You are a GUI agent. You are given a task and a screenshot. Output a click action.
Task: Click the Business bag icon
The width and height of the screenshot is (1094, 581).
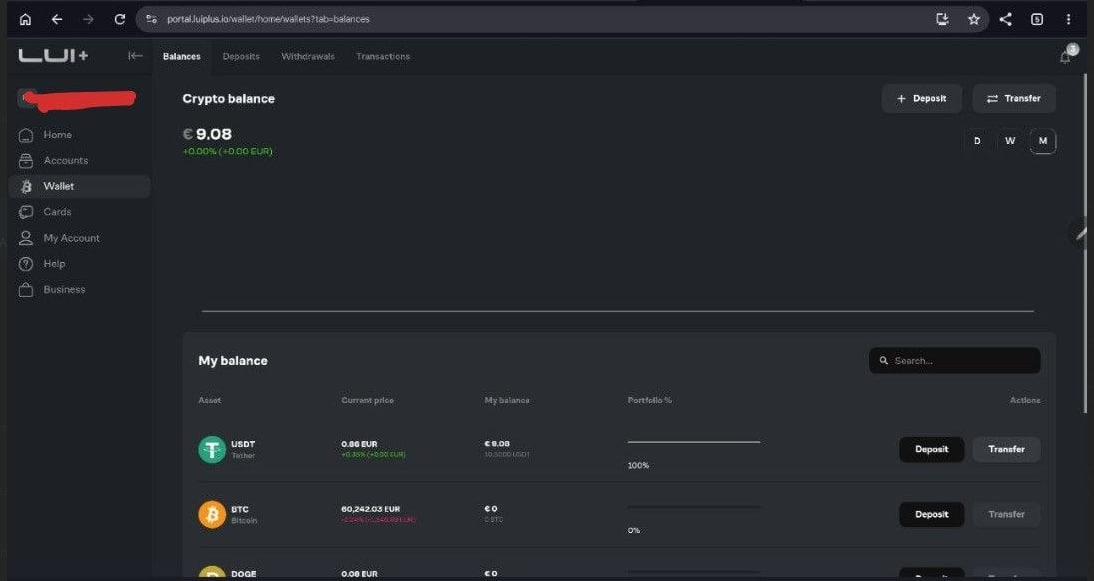click(x=26, y=289)
